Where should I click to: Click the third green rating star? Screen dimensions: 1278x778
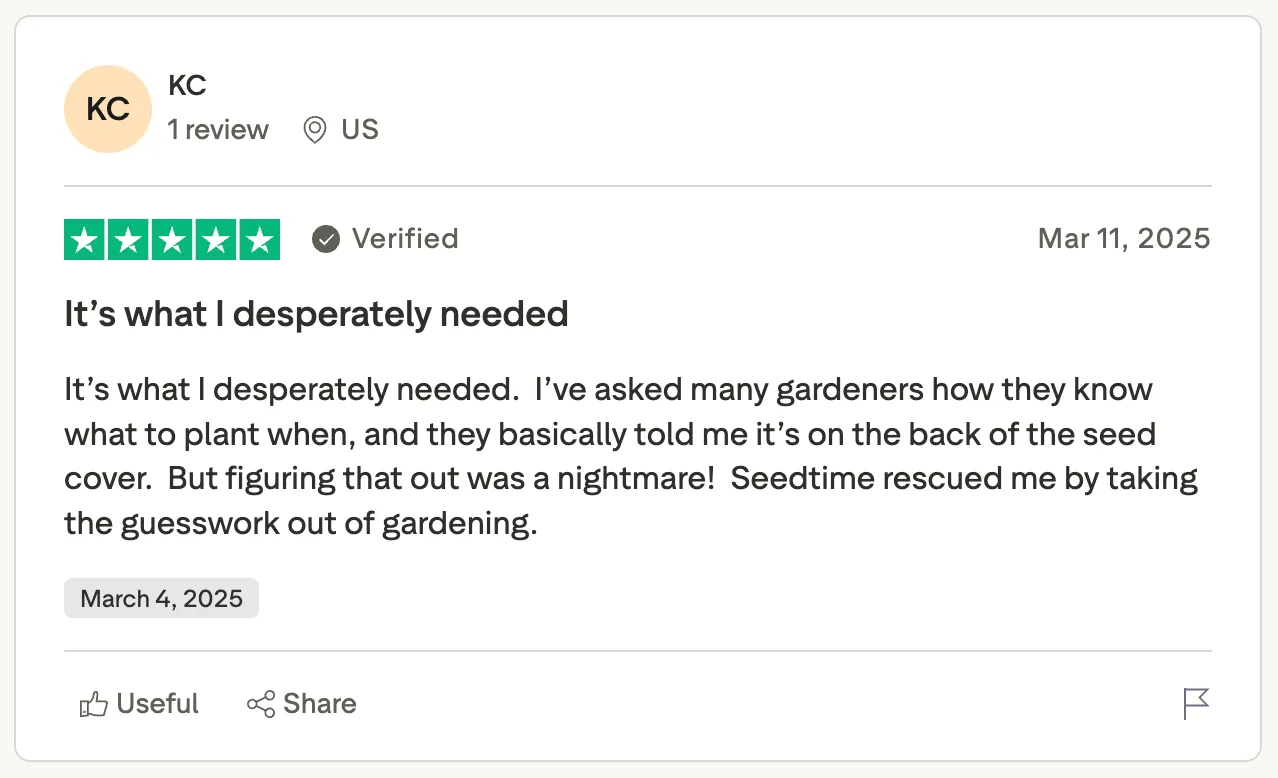click(x=172, y=240)
